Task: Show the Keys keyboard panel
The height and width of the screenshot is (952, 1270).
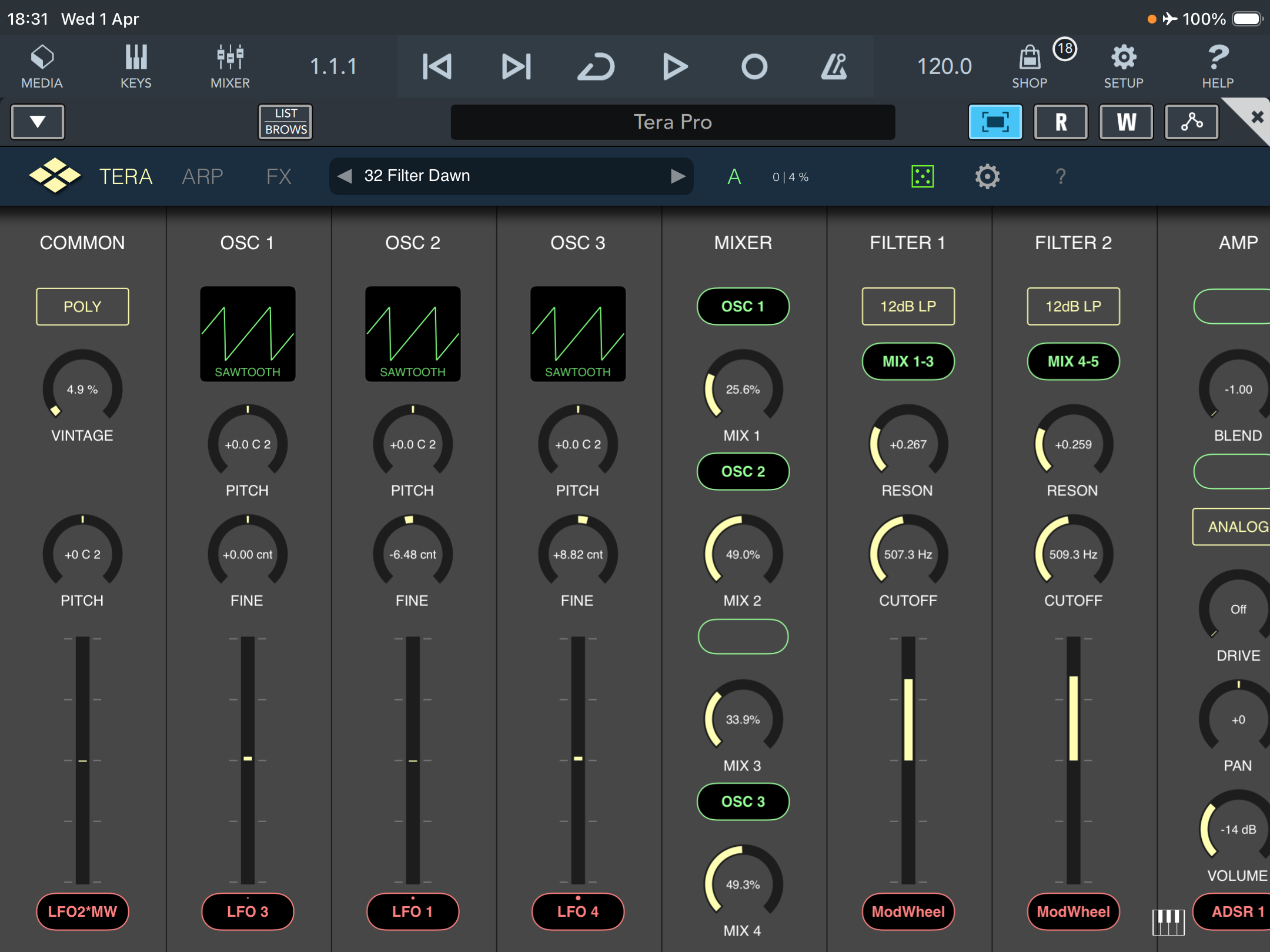Action: click(x=136, y=66)
